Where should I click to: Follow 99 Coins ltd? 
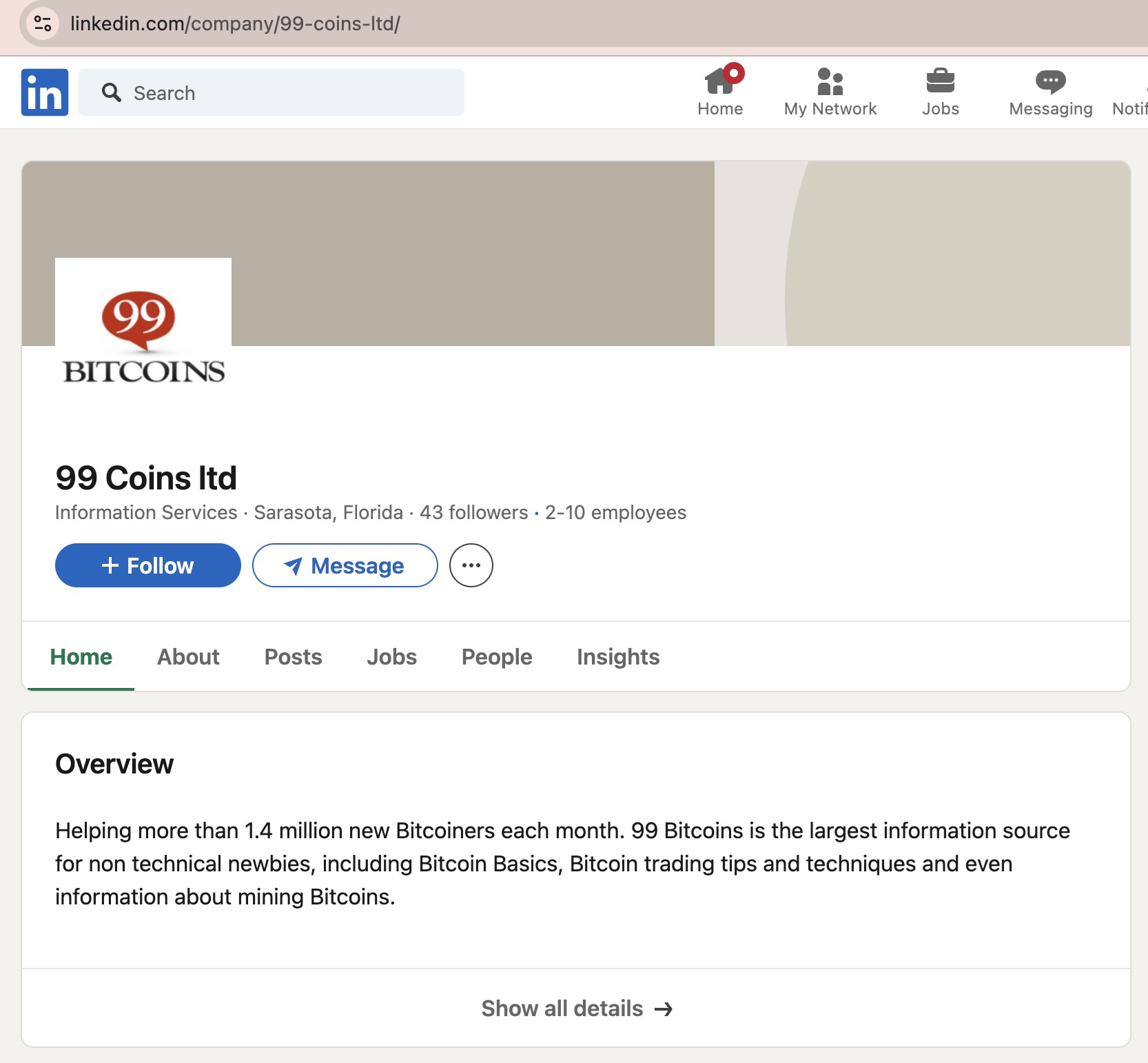point(148,565)
